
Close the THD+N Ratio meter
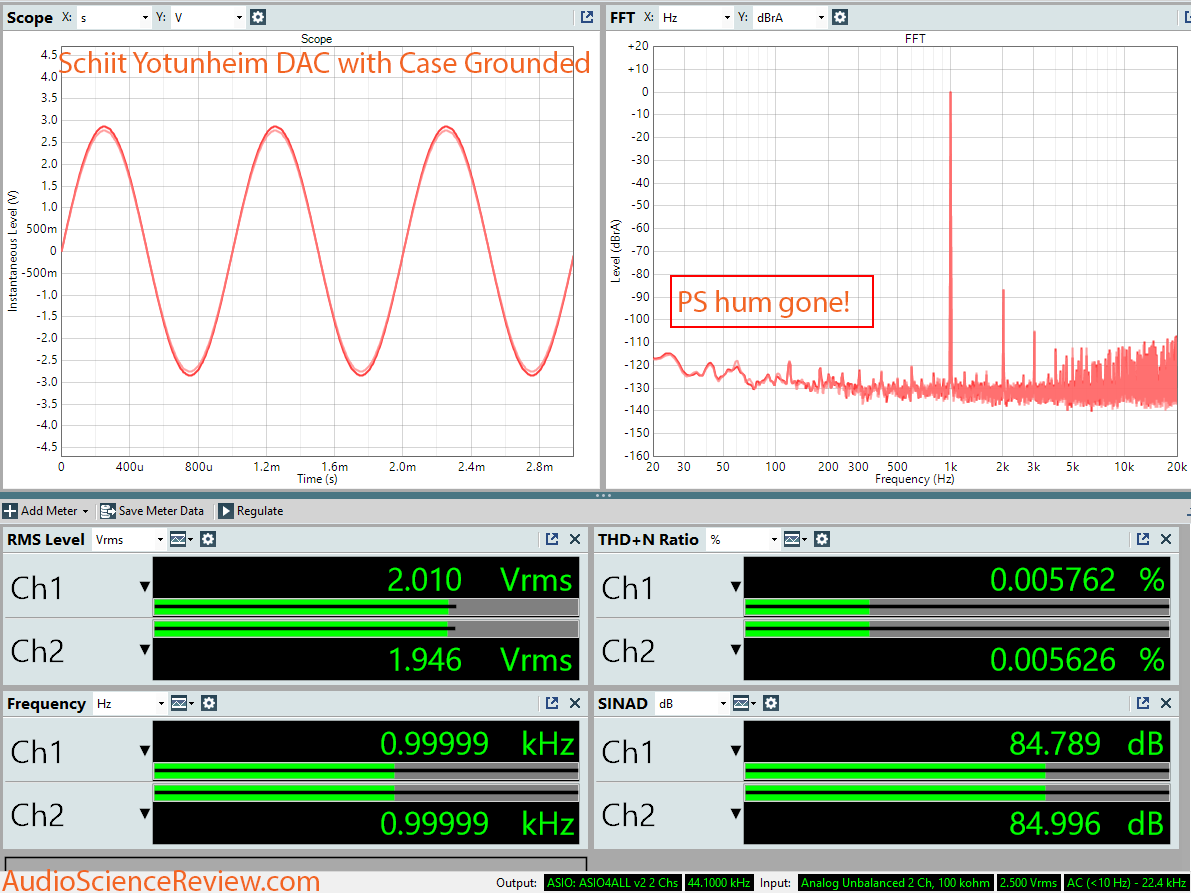[x=1166, y=539]
